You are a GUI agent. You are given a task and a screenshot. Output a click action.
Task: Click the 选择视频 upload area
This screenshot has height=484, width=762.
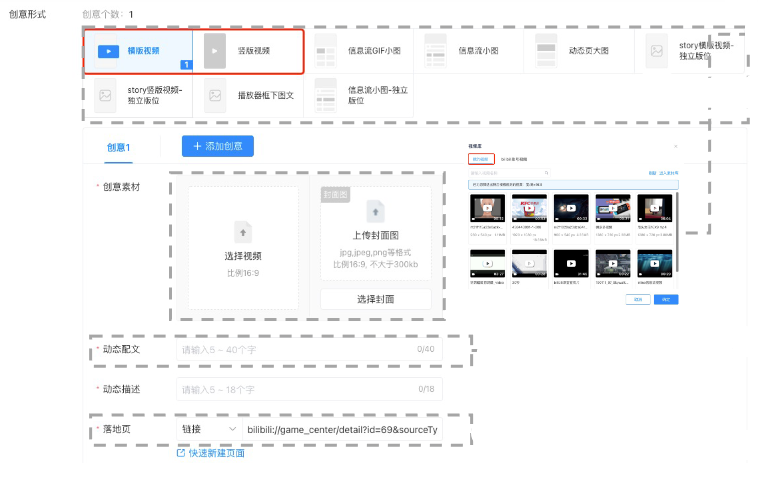(243, 248)
